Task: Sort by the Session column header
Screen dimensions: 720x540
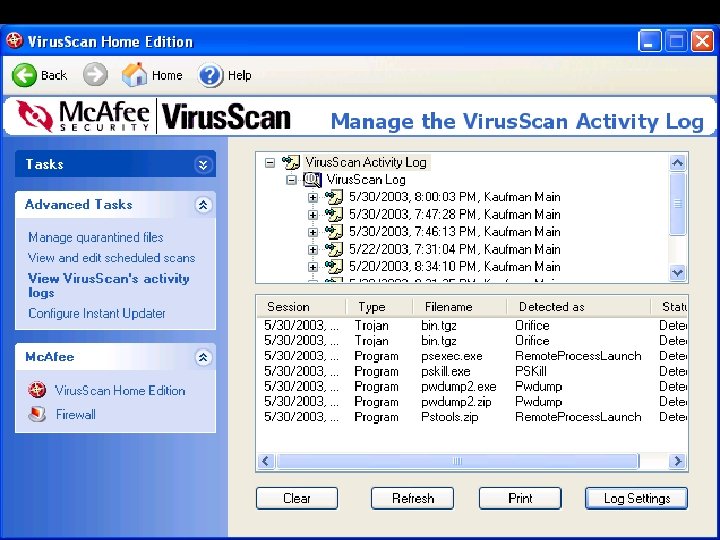Action: 301,306
